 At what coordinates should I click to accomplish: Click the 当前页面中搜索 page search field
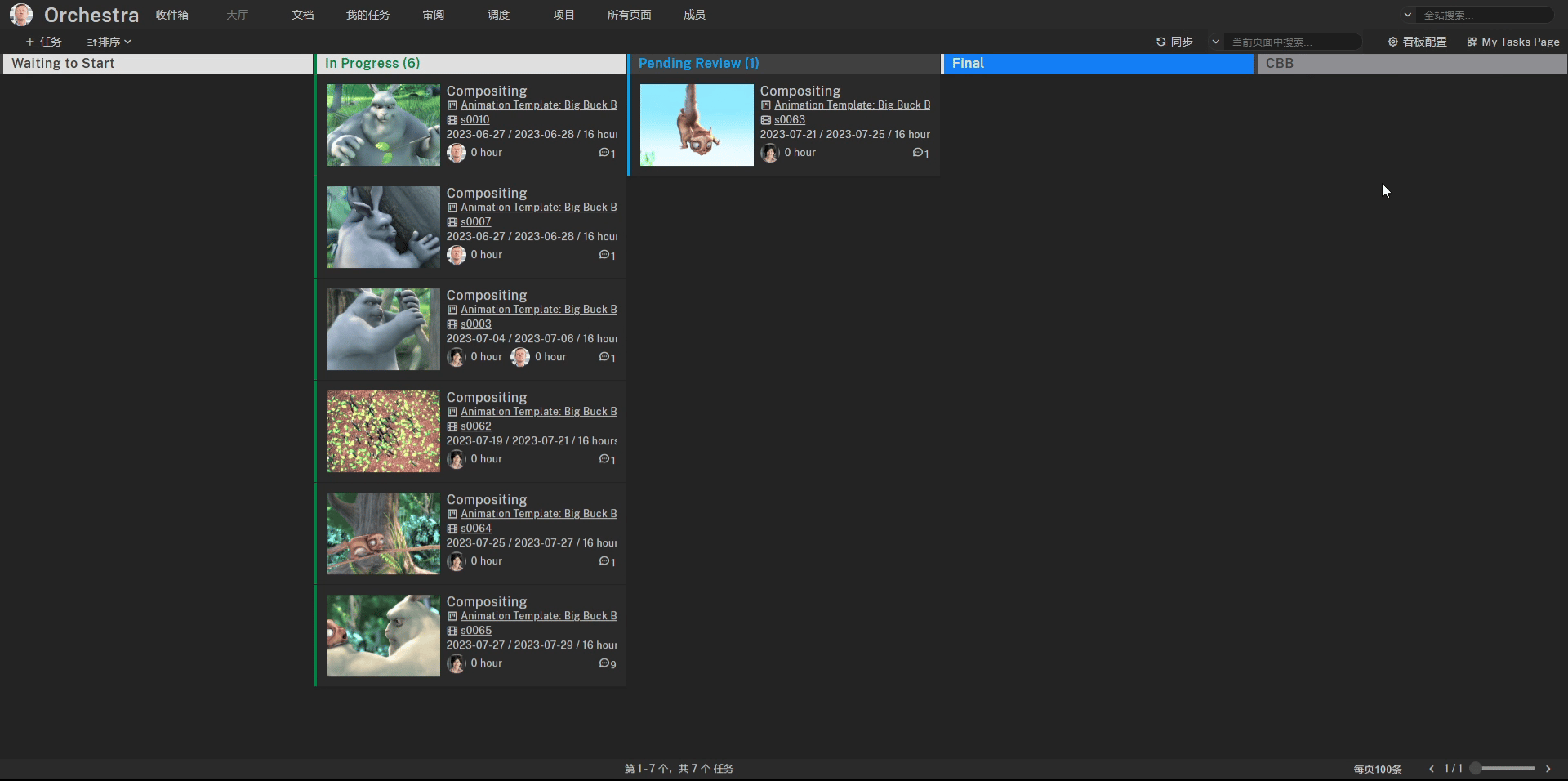tap(1294, 42)
